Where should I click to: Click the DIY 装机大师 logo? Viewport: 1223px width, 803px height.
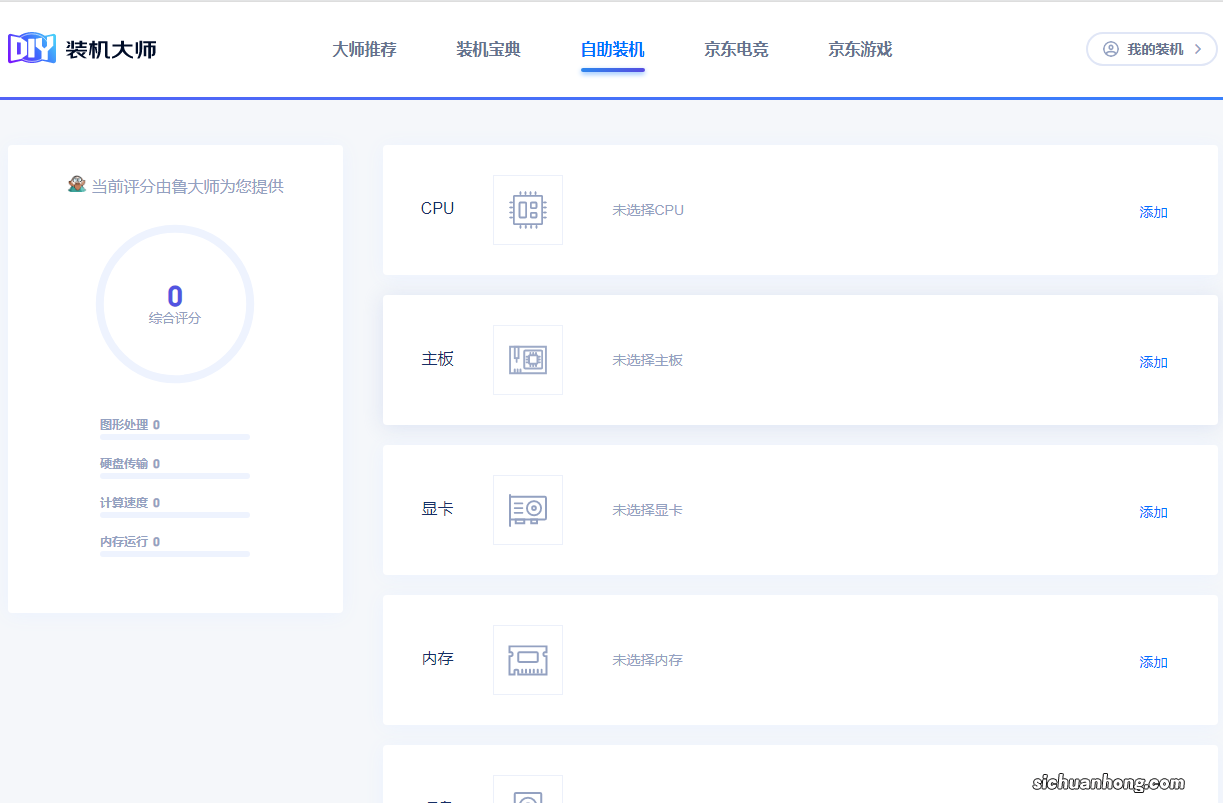pyautogui.click(x=83, y=47)
